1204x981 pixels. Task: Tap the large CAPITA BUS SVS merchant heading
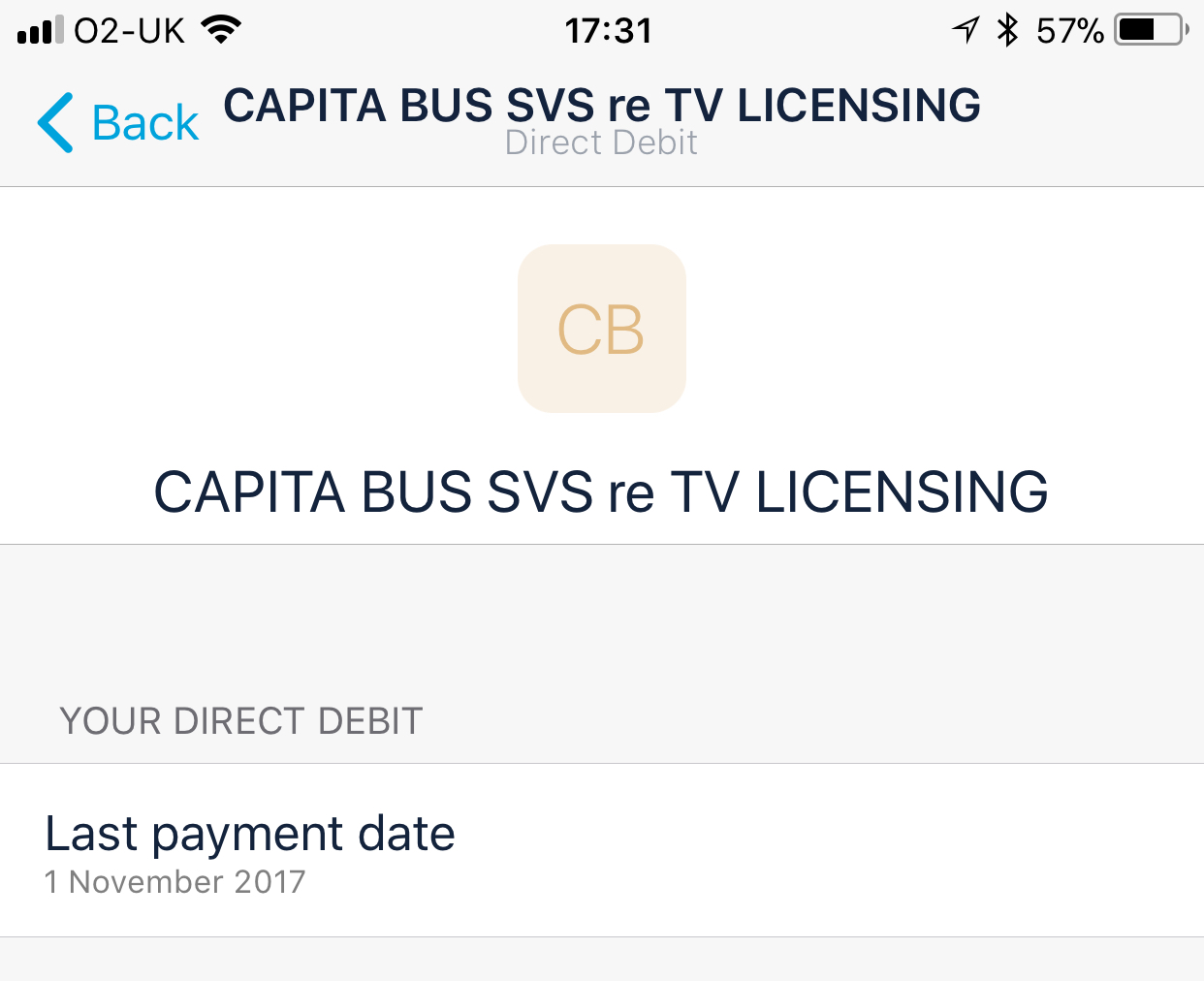coord(601,491)
